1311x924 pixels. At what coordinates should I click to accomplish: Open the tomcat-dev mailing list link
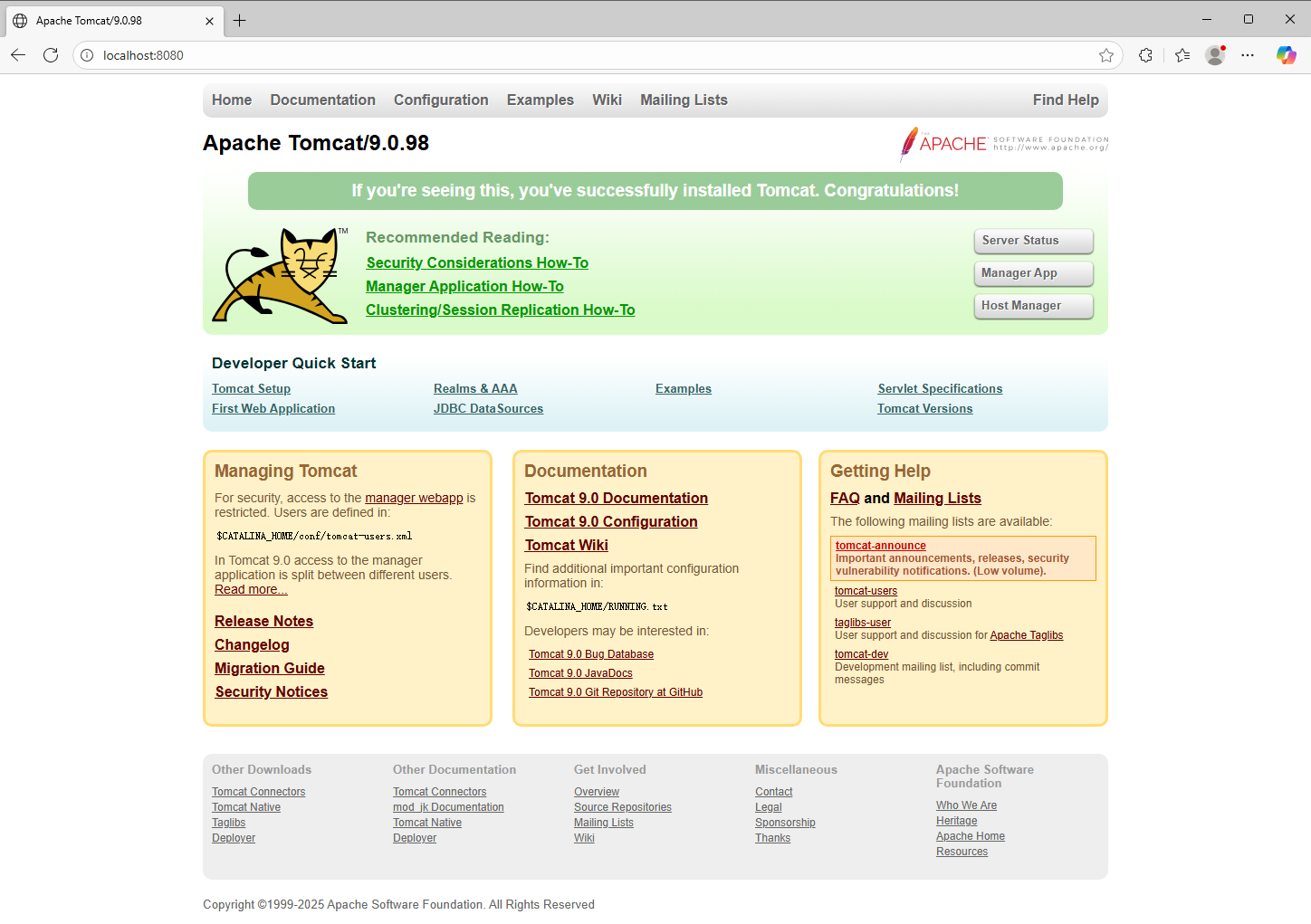coord(861,654)
